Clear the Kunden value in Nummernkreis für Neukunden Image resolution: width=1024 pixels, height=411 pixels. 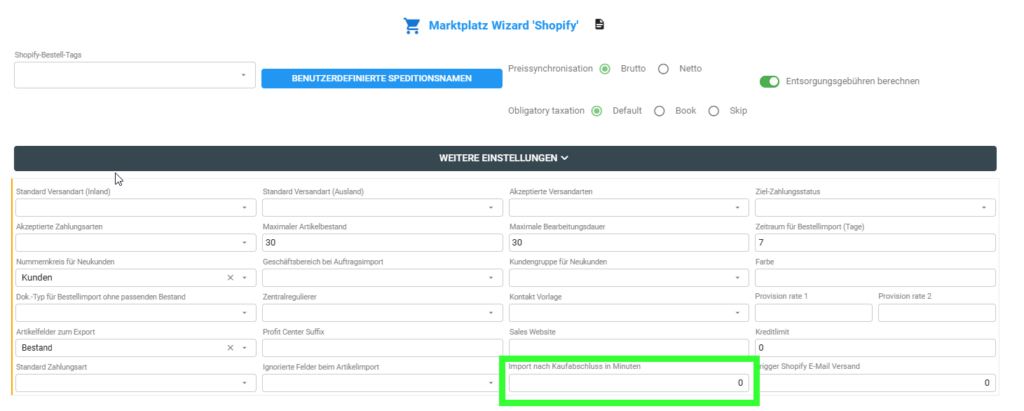(x=230, y=278)
